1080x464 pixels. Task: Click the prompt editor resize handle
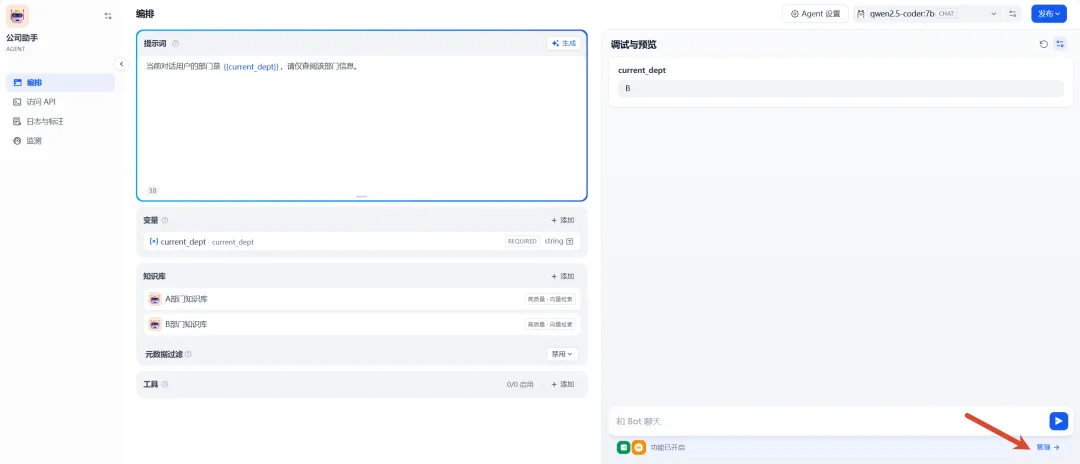pyautogui.click(x=362, y=197)
